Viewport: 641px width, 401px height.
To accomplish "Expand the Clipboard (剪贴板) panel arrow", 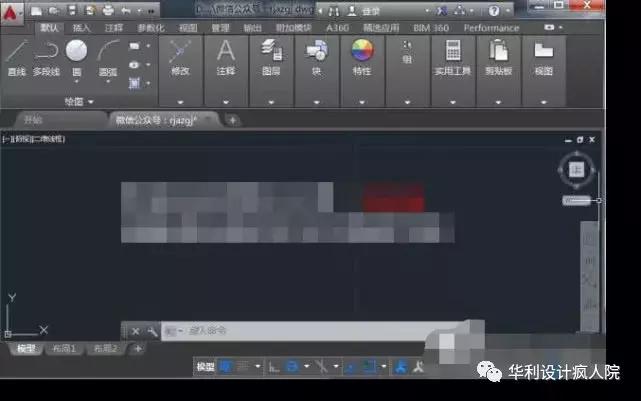I will 498,102.
